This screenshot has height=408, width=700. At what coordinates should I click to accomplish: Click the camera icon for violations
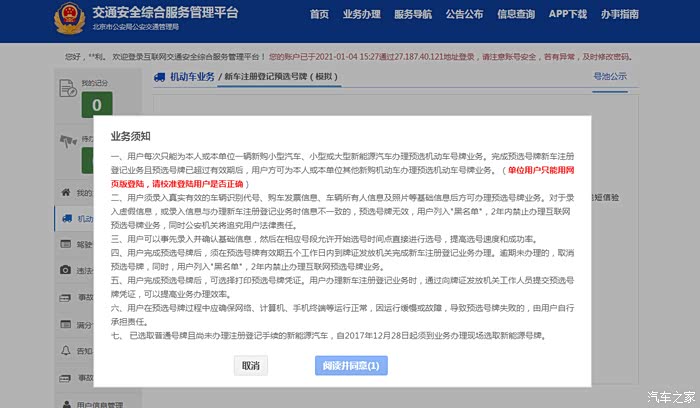[x=67, y=271]
